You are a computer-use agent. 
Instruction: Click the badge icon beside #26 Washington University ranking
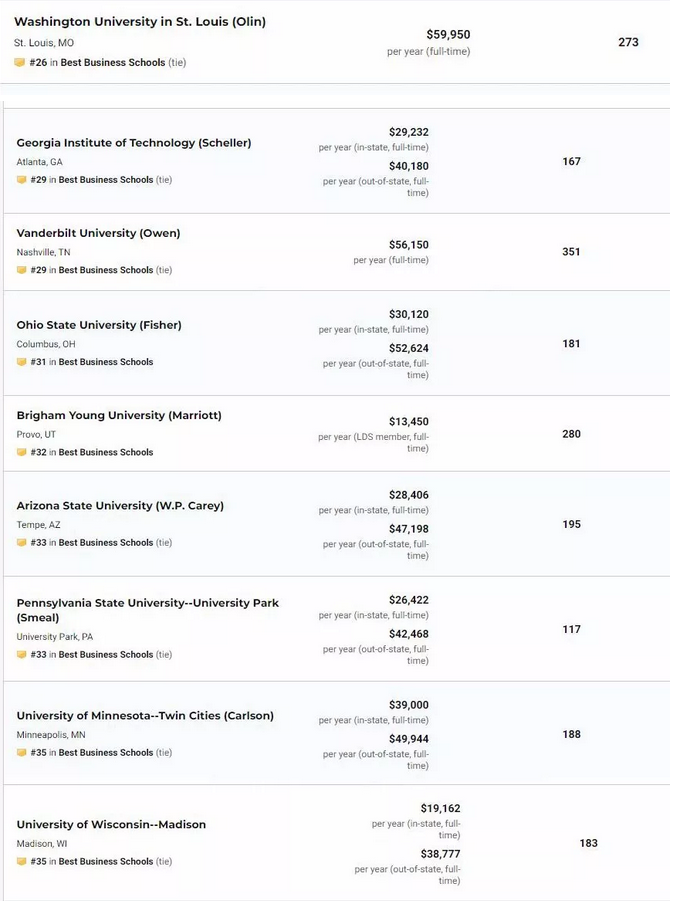coord(20,62)
